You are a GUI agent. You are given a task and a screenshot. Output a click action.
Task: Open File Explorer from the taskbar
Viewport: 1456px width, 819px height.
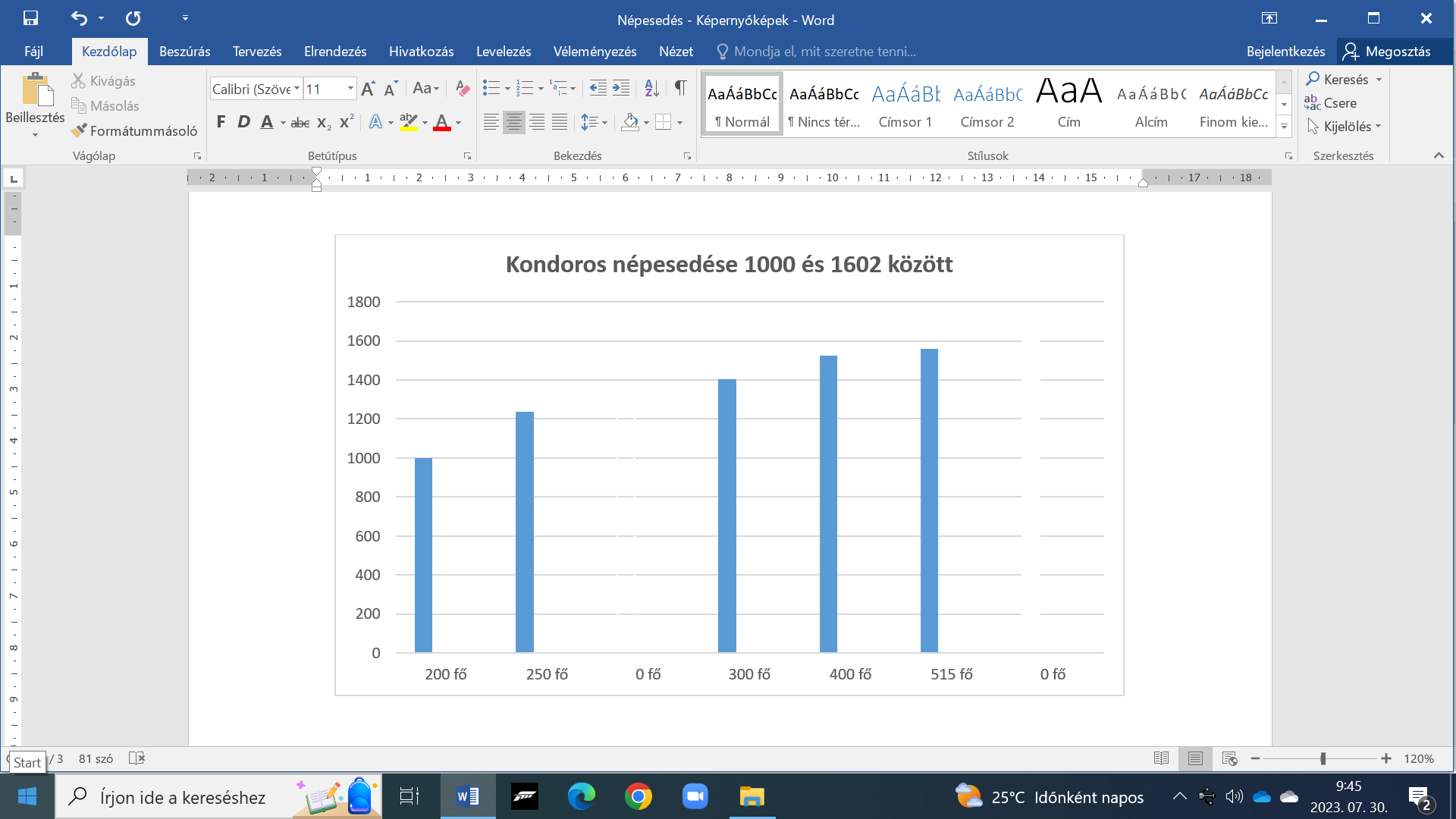click(x=752, y=796)
